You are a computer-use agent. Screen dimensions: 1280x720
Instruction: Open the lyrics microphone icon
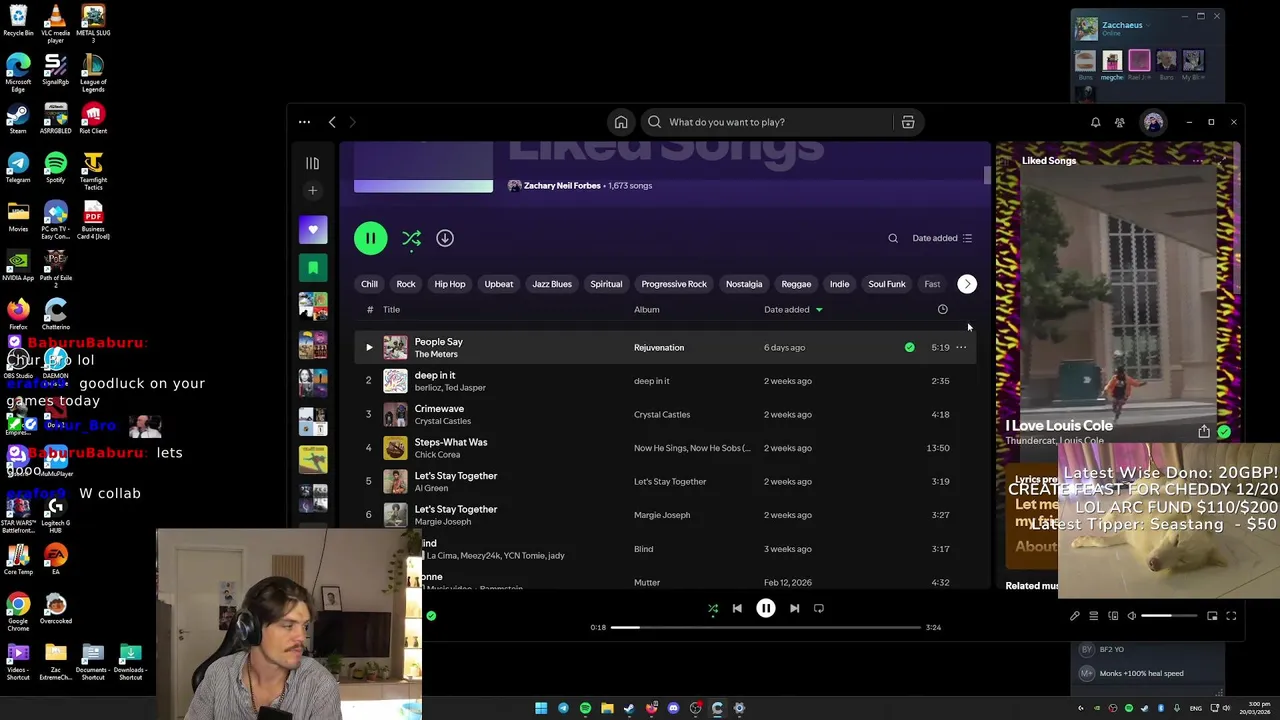[x=1075, y=616]
